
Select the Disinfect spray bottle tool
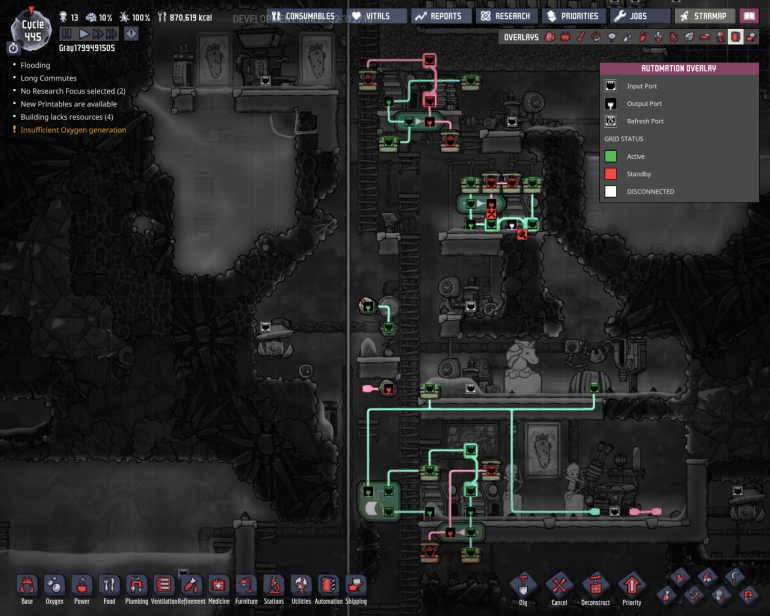tap(666, 596)
